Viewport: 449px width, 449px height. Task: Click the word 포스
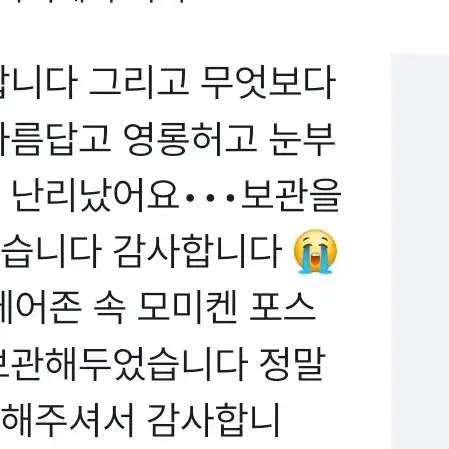pyautogui.click(x=282, y=307)
